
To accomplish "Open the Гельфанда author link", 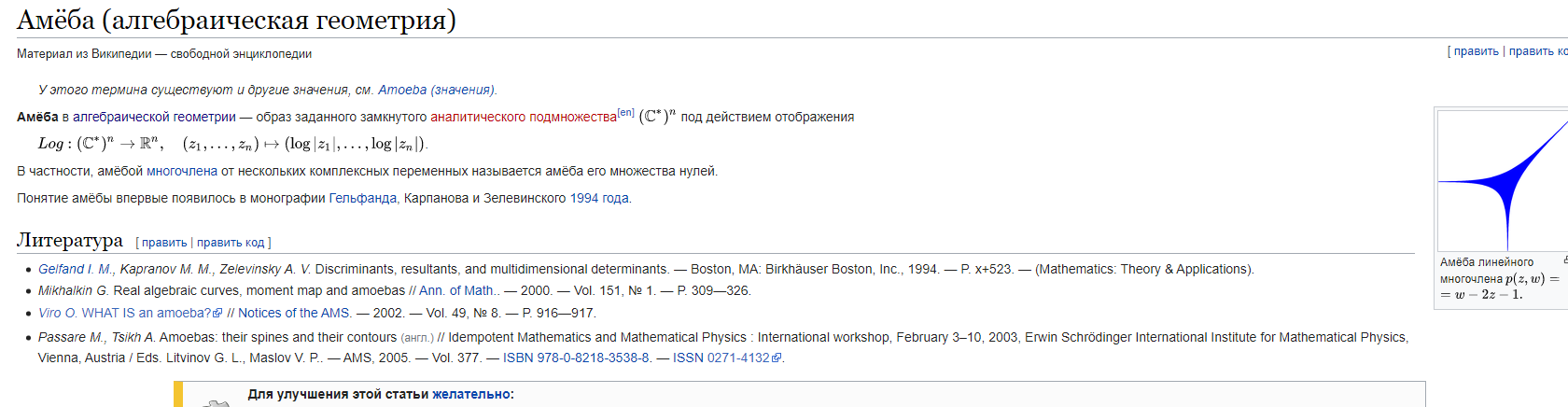I will click(x=362, y=198).
